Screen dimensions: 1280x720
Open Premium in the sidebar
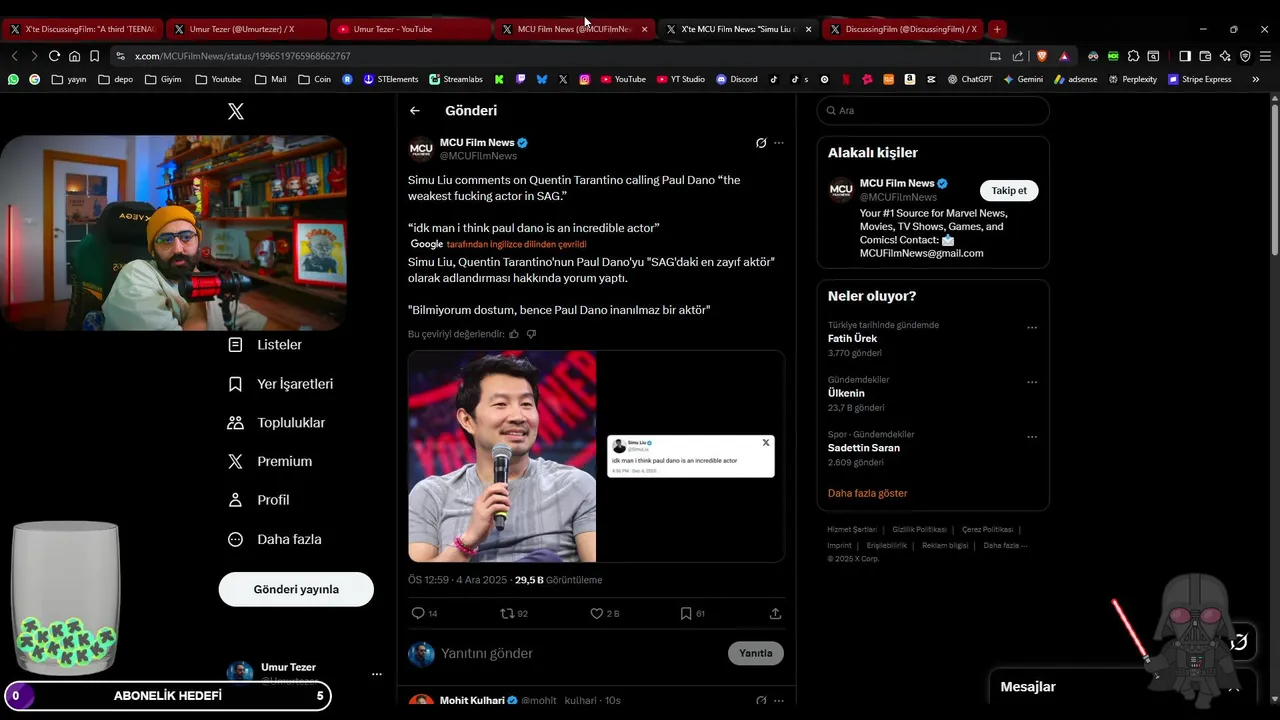pos(270,461)
